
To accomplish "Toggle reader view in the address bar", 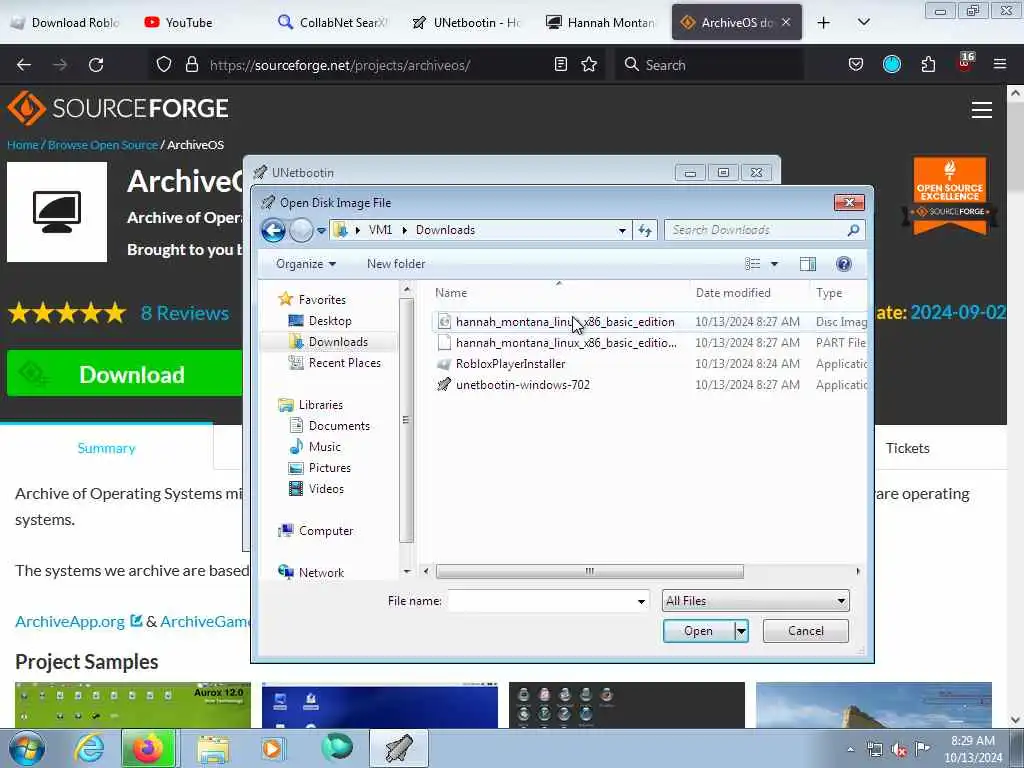I will coord(560,64).
